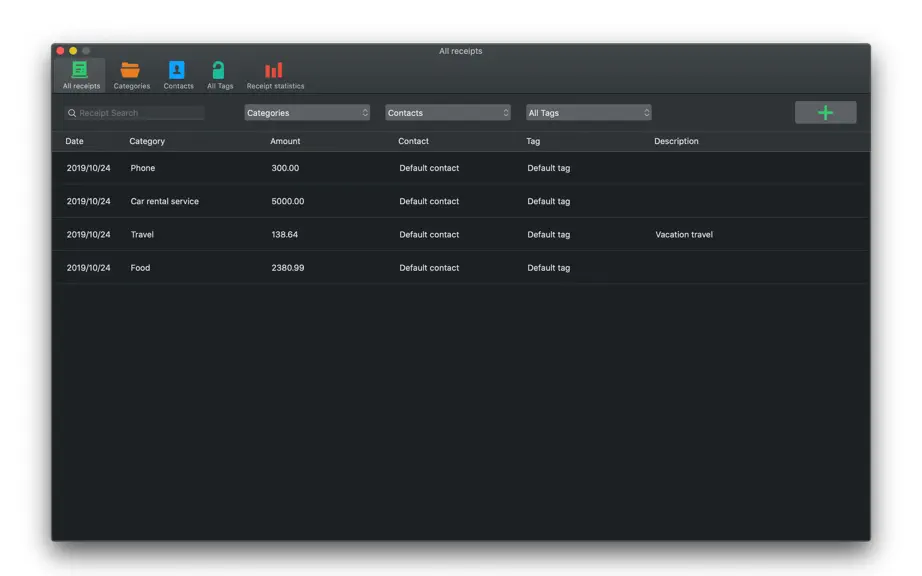Select the Food category cell
Image resolution: width=922 pixels, height=576 pixels.
coord(140,267)
